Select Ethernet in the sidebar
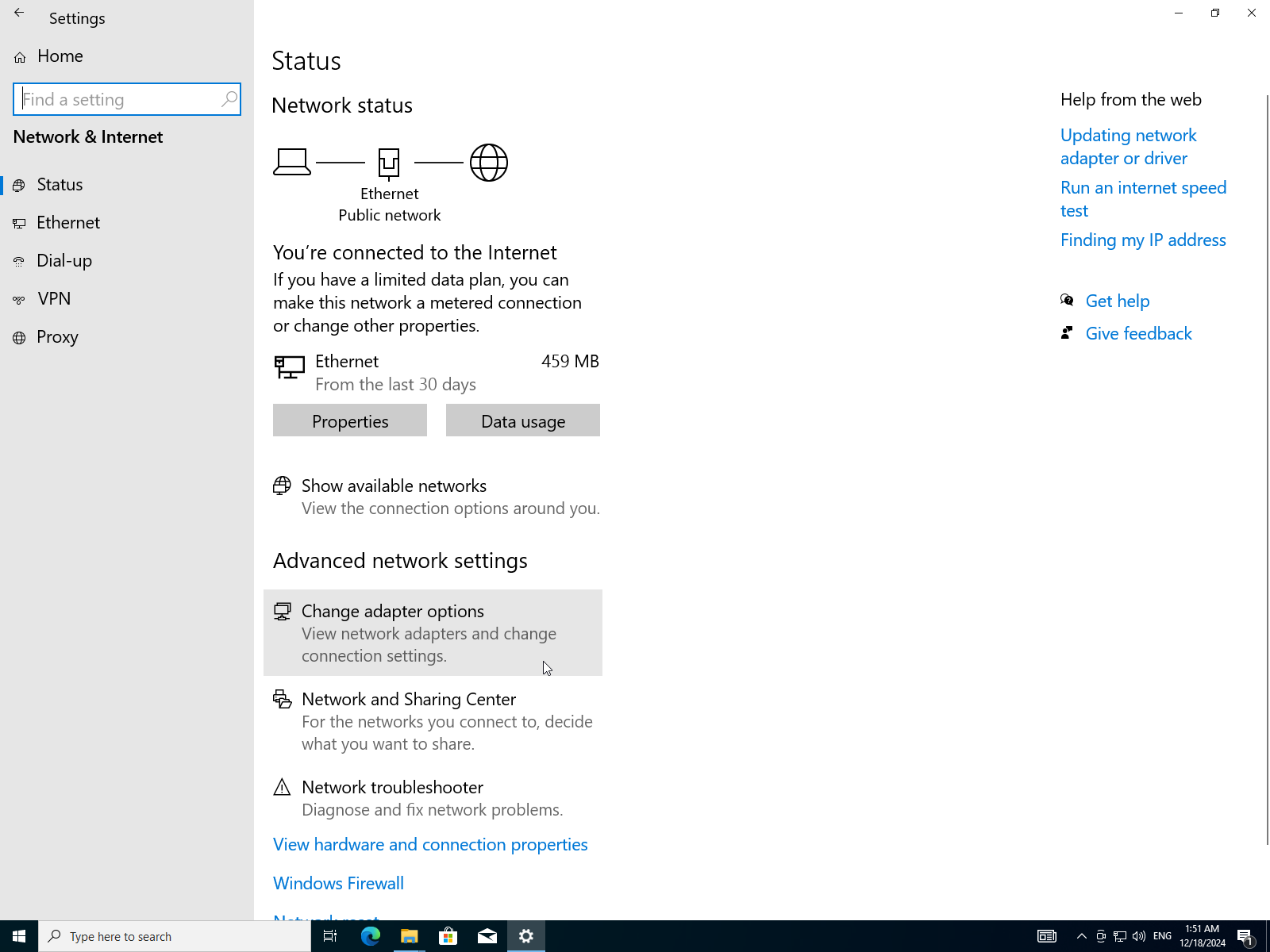The image size is (1270, 952). click(68, 223)
